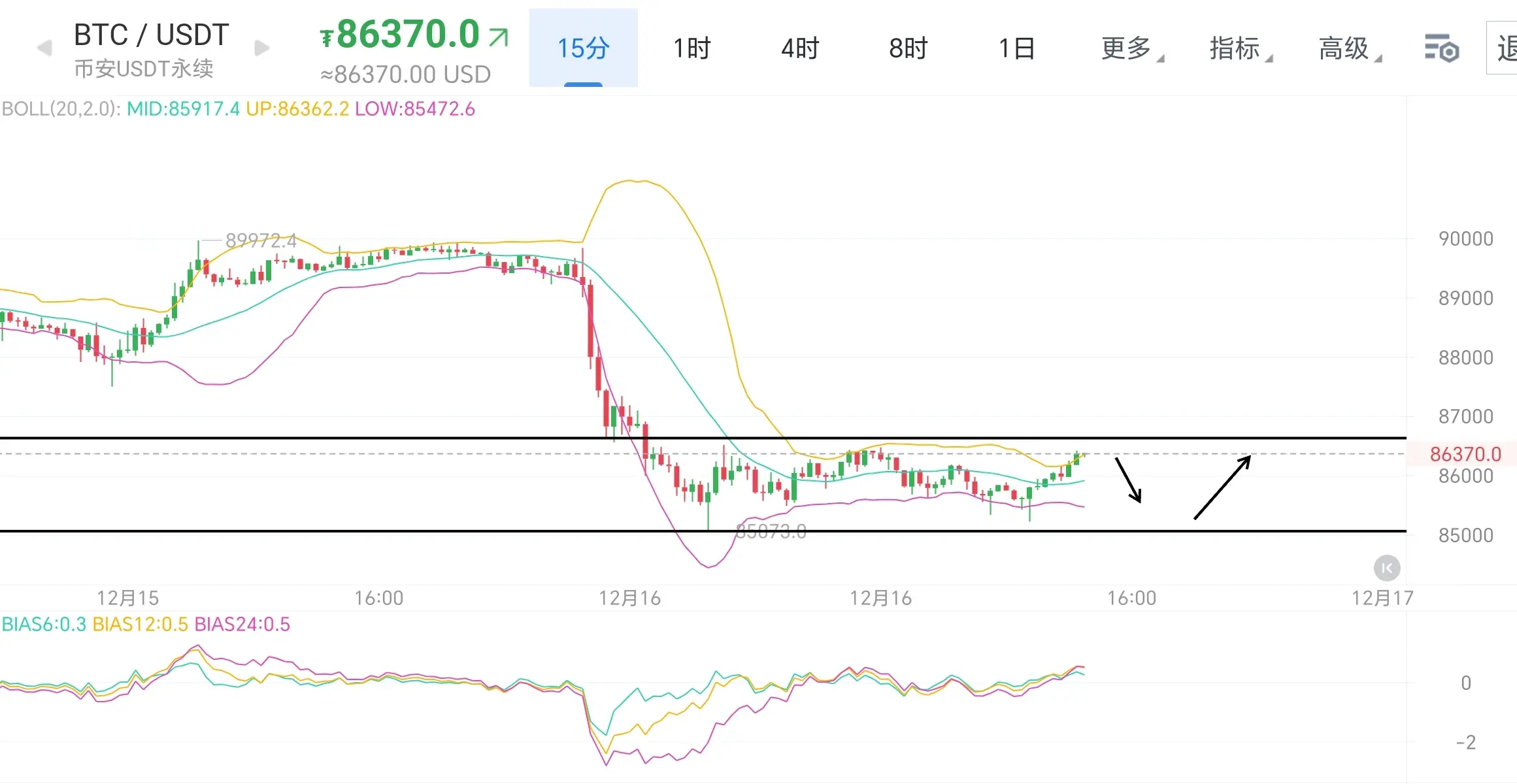
Task: Select the 8时 interval tab
Action: (908, 48)
